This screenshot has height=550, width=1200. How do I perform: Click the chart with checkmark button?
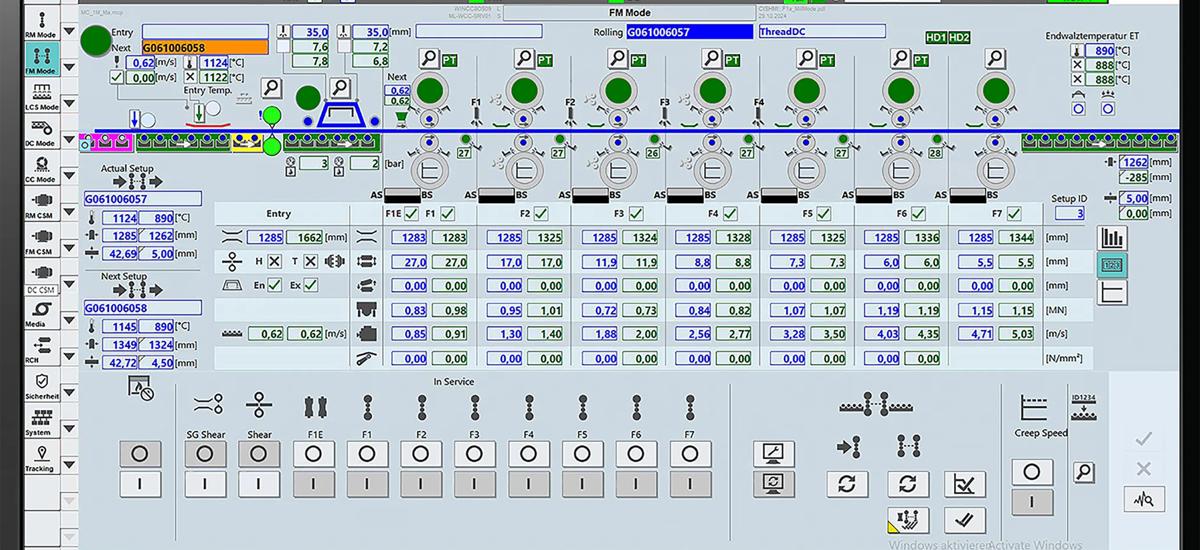(x=965, y=484)
